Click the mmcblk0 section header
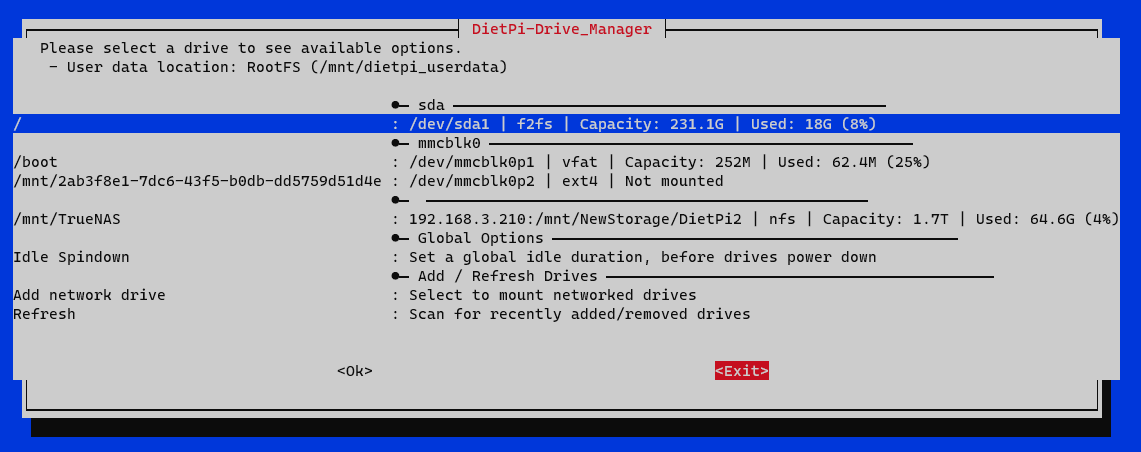This screenshot has height=452, width=1141. (449, 143)
